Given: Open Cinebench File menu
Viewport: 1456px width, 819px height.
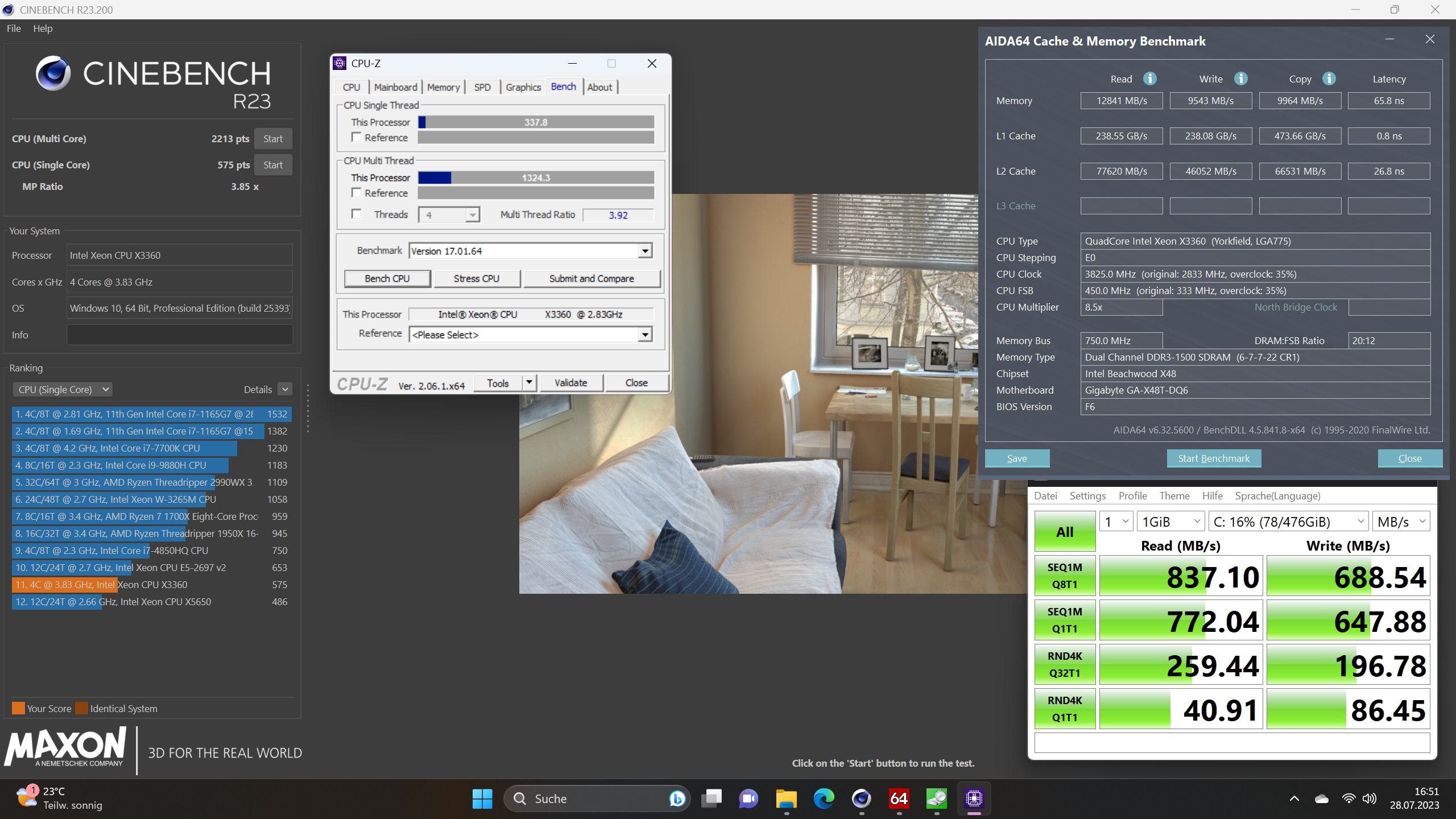Looking at the screenshot, I should tap(14, 28).
